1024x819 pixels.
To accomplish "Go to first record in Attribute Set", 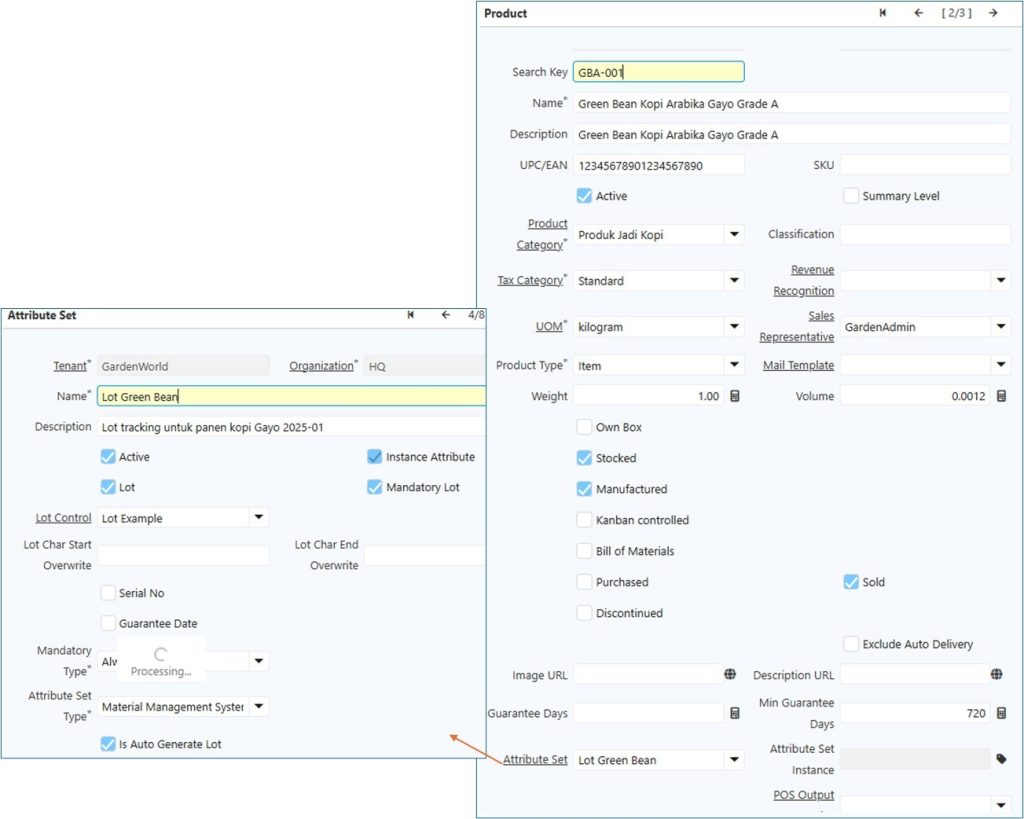I will (x=411, y=315).
